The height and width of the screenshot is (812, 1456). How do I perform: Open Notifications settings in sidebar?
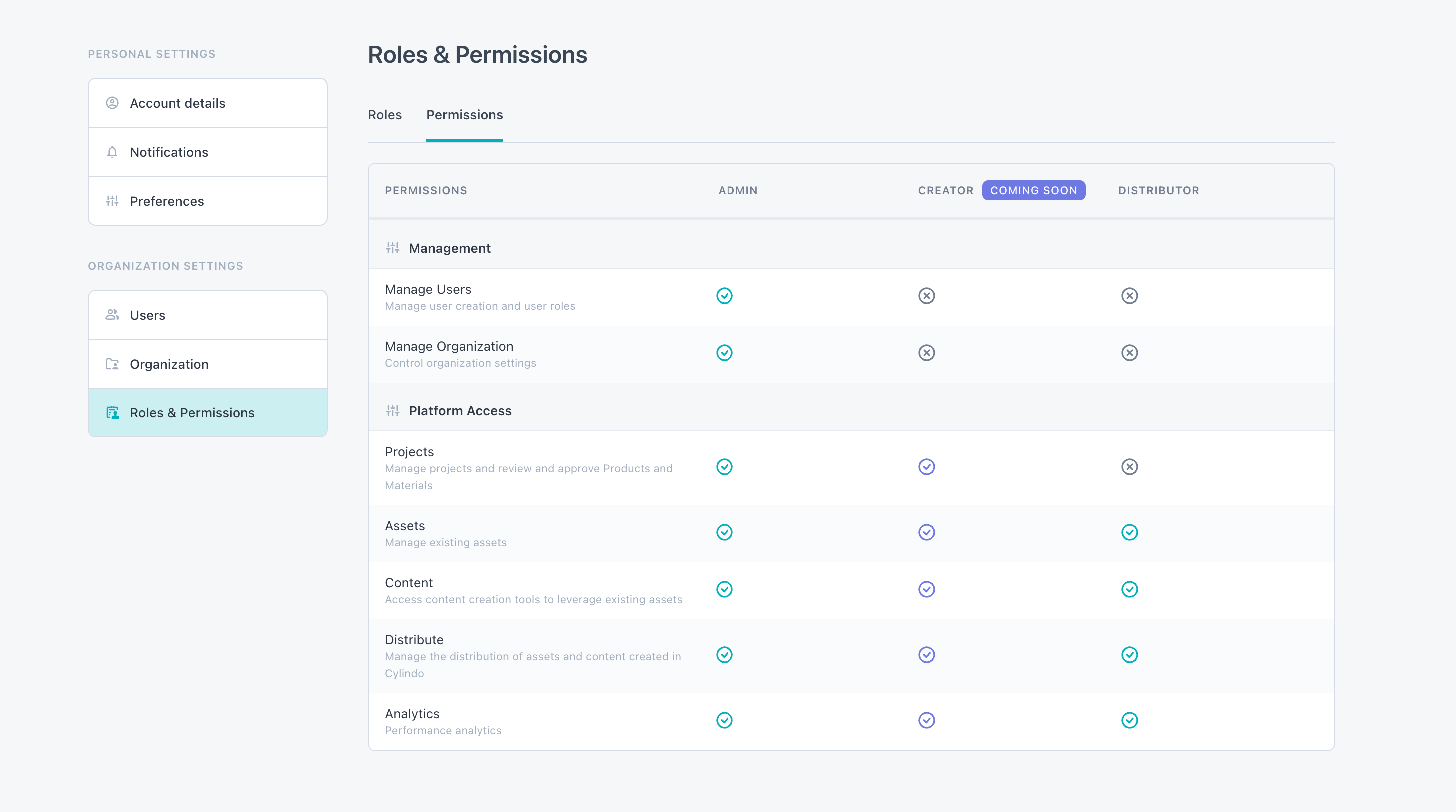coord(169,152)
